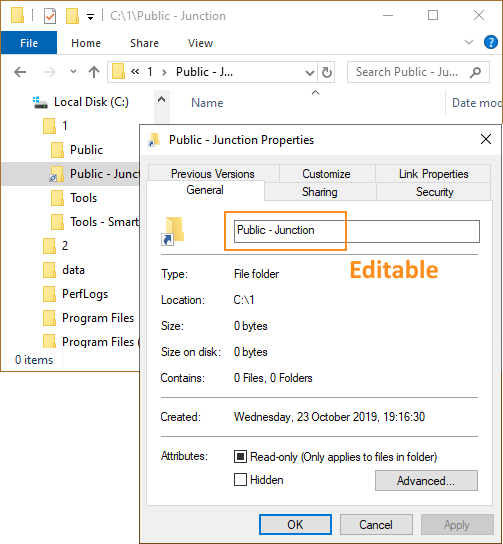The width and height of the screenshot is (503, 544).
Task: Select the Tools folder in tree
Action: [x=84, y=198]
